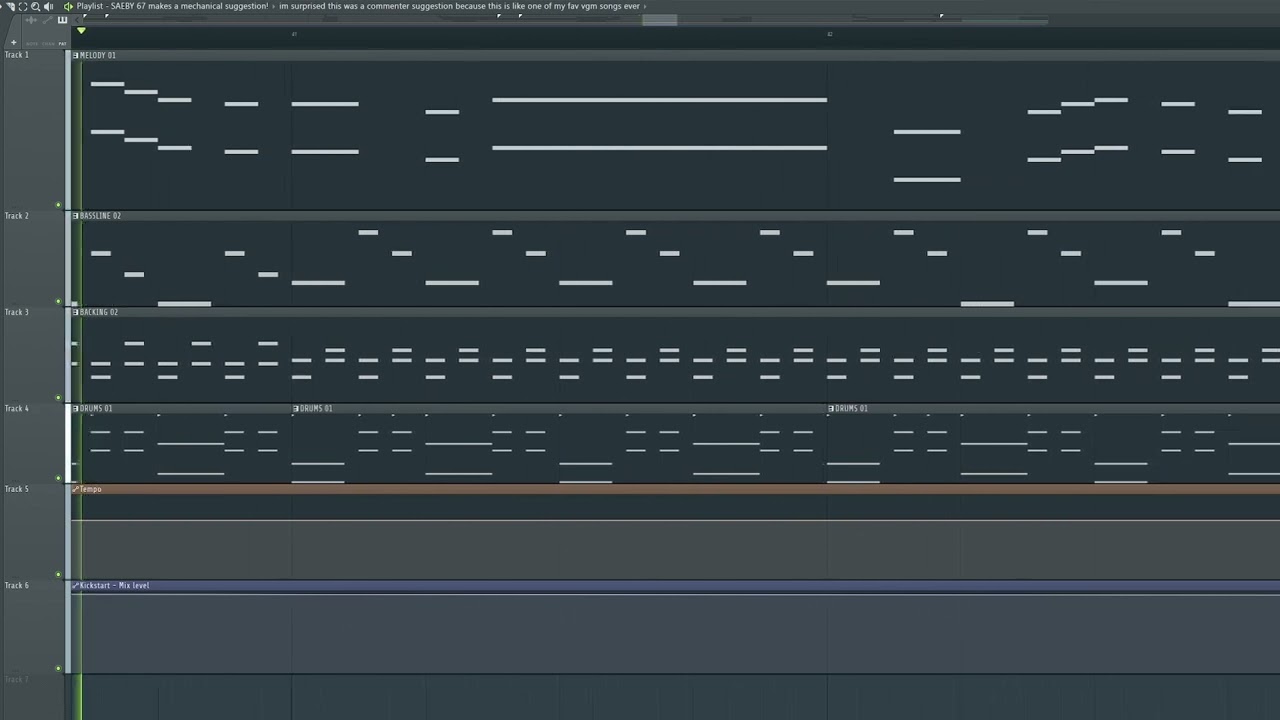Select the automation clip line icon
Viewport: 1280px width, 720px height.
pyautogui.click(x=47, y=20)
